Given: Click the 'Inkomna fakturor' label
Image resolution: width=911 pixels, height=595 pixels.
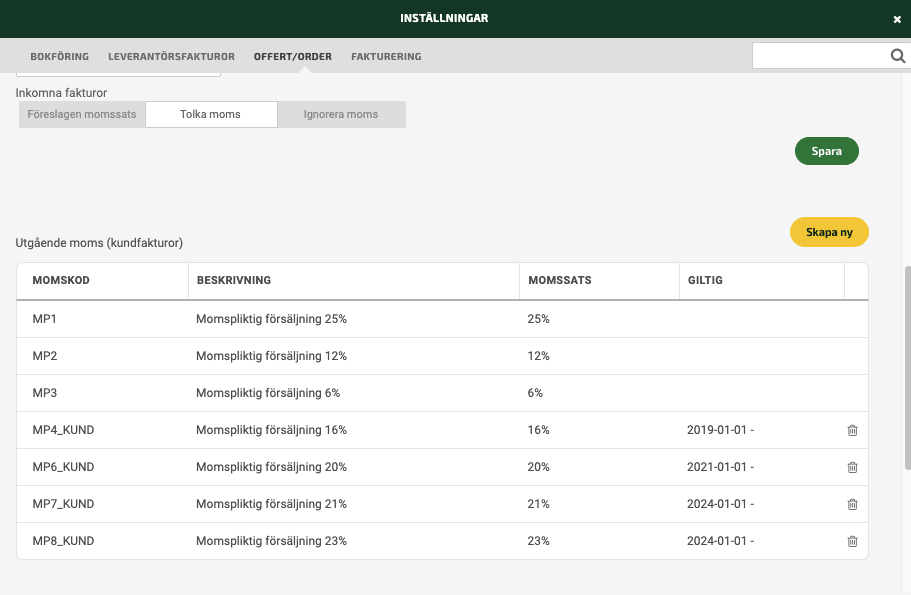Looking at the screenshot, I should point(61,93).
